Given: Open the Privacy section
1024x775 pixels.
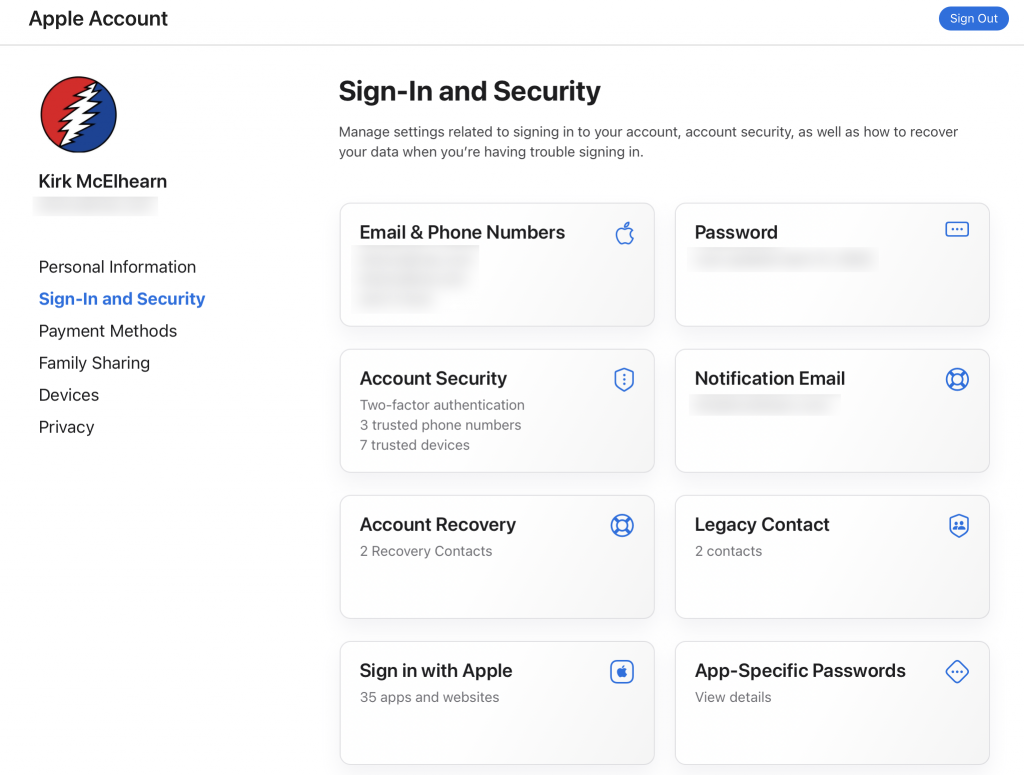Looking at the screenshot, I should click(x=66, y=427).
